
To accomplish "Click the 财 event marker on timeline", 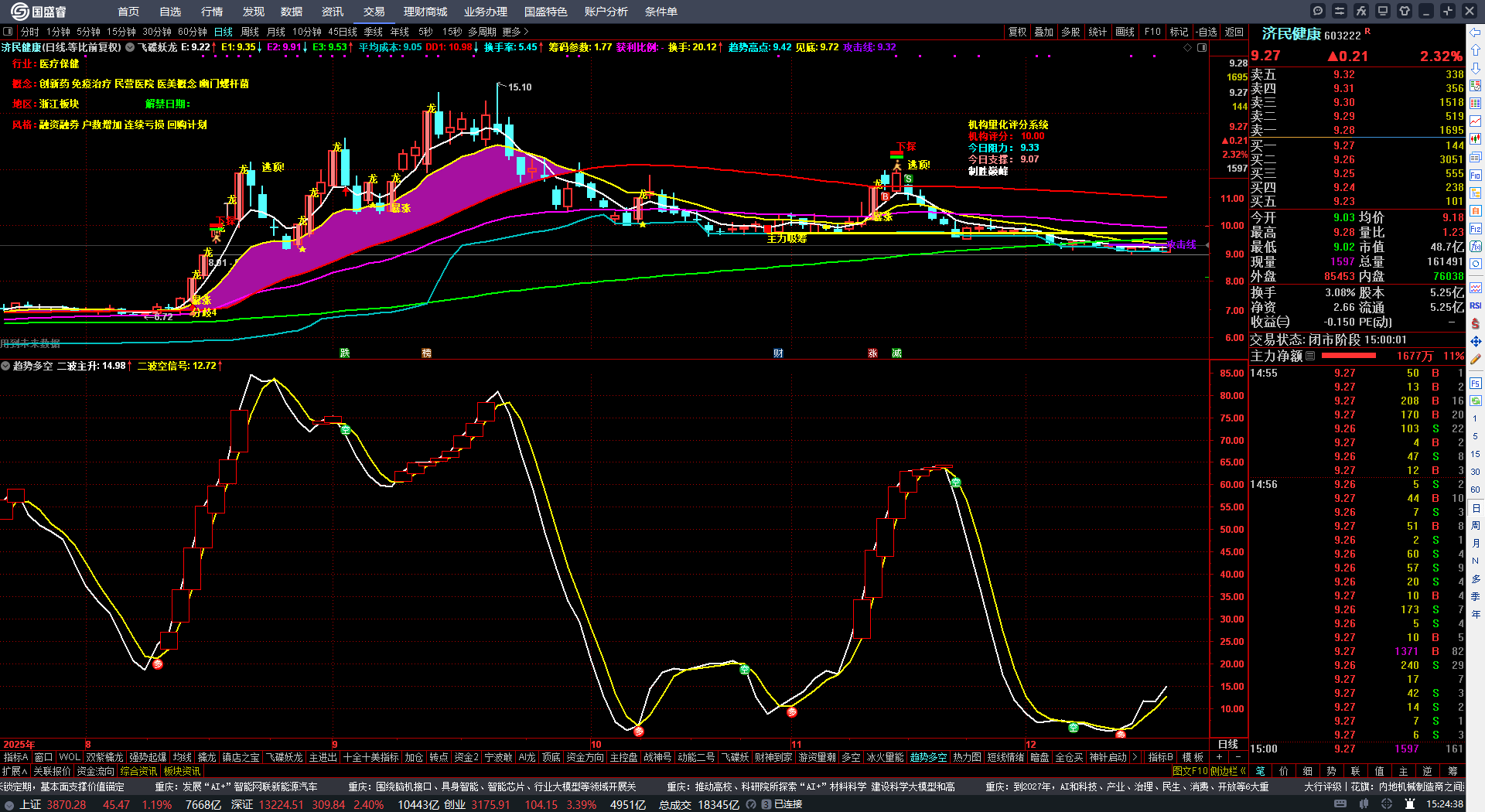I will [x=778, y=353].
